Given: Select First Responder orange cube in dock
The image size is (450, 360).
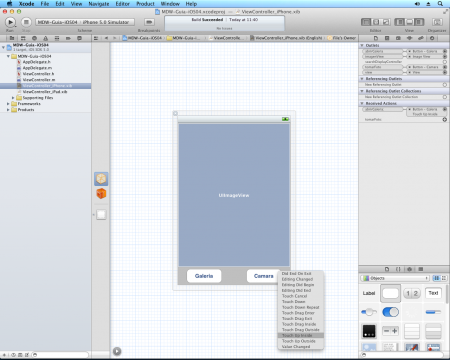Looking at the screenshot, I should tap(101, 193).
